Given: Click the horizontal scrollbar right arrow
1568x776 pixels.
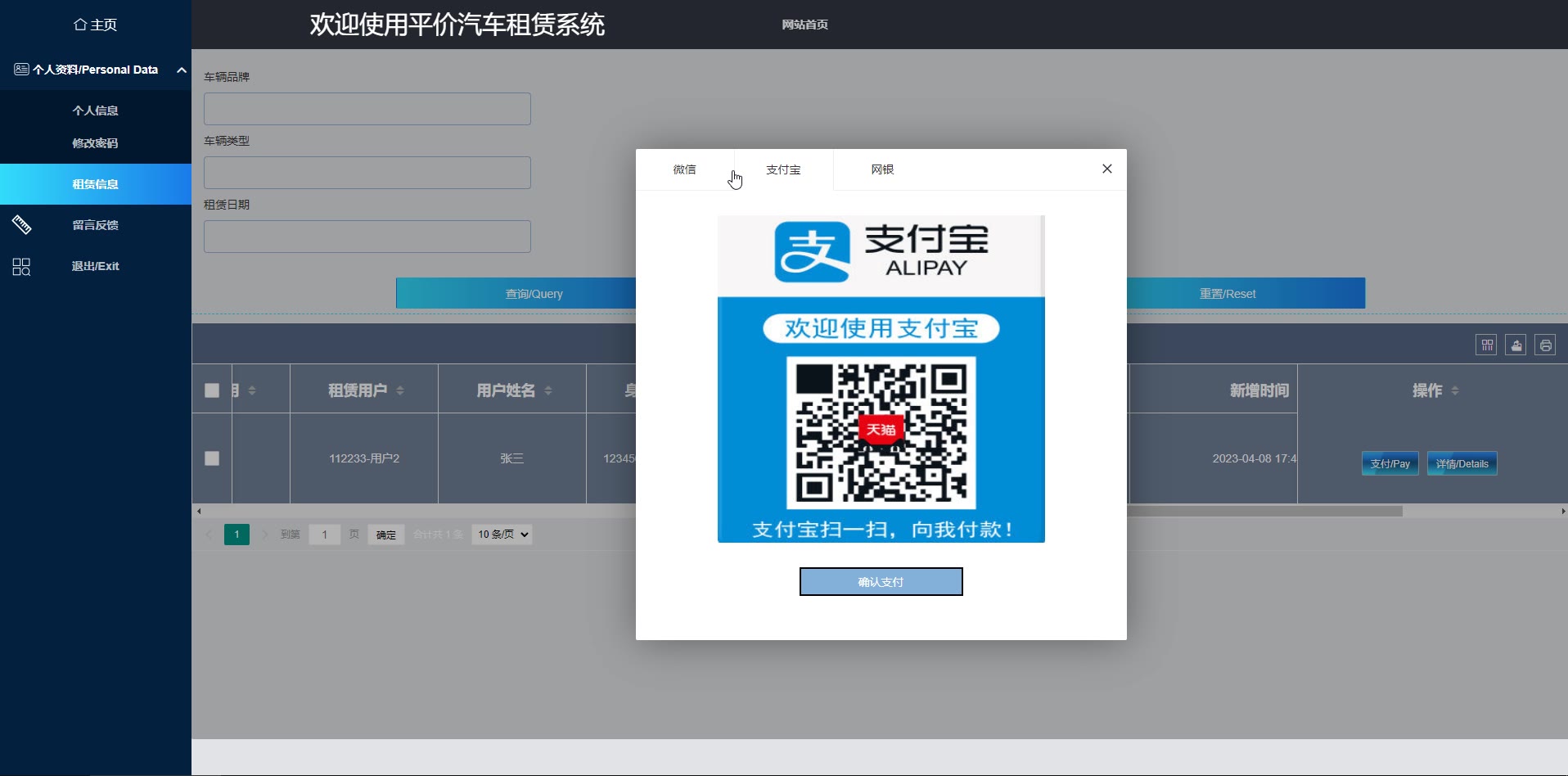Looking at the screenshot, I should (x=1563, y=511).
